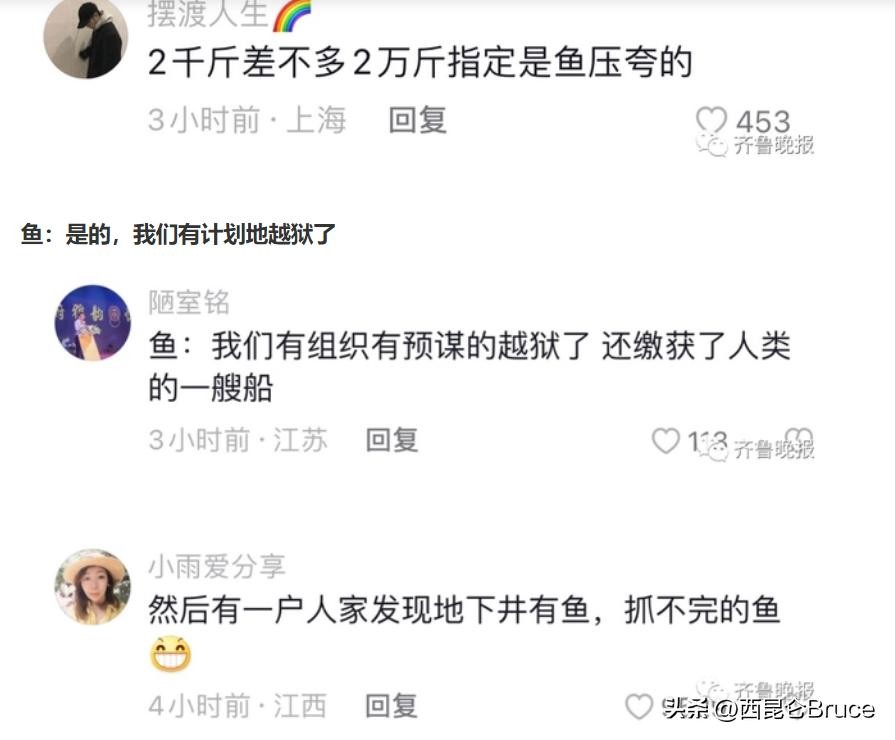Open the username 小雨爱分享
Image resolution: width=895 pixels, height=740 pixels.
coord(217,566)
